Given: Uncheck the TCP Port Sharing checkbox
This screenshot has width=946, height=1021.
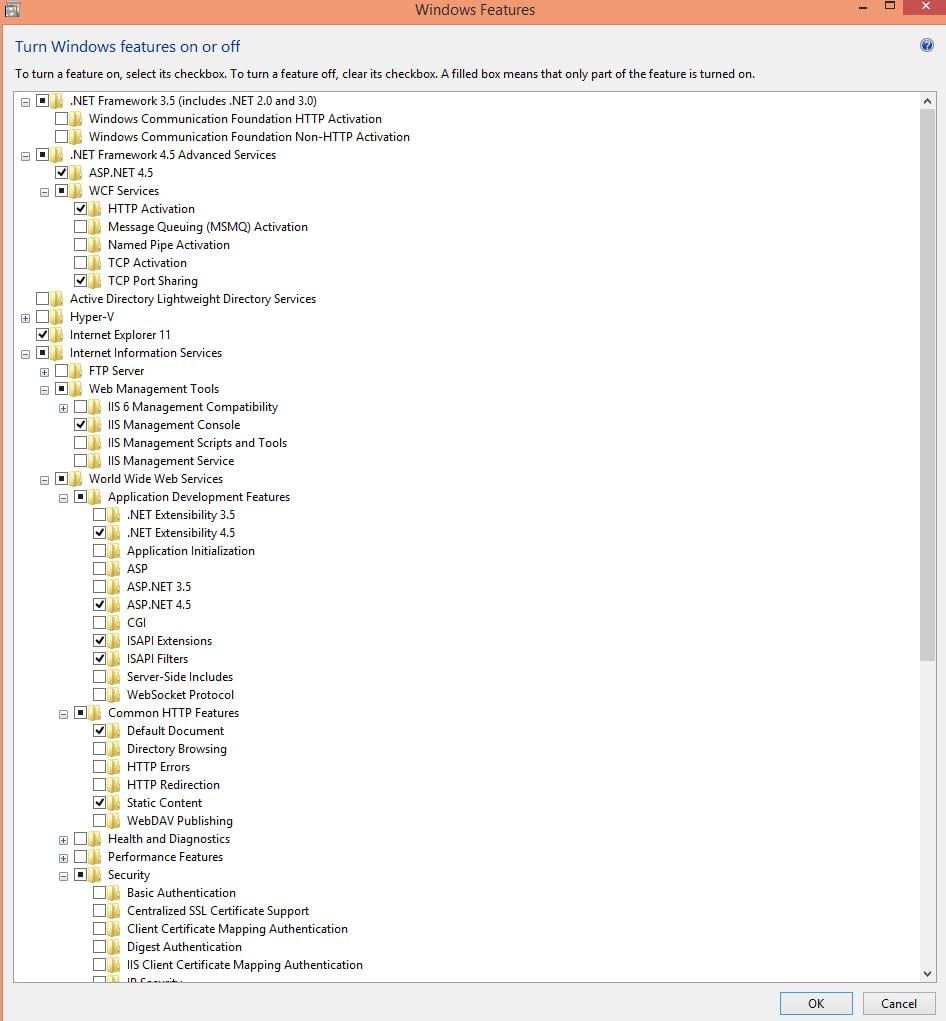Looking at the screenshot, I should [81, 281].
